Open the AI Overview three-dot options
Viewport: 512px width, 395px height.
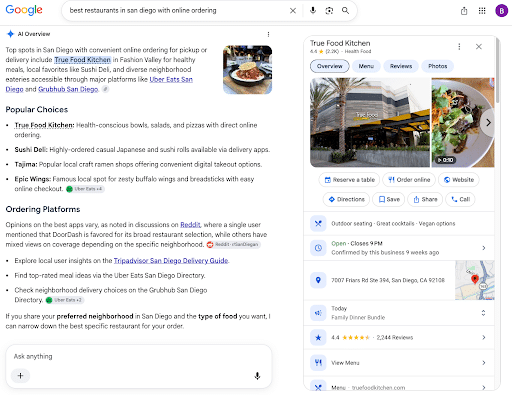[268, 34]
